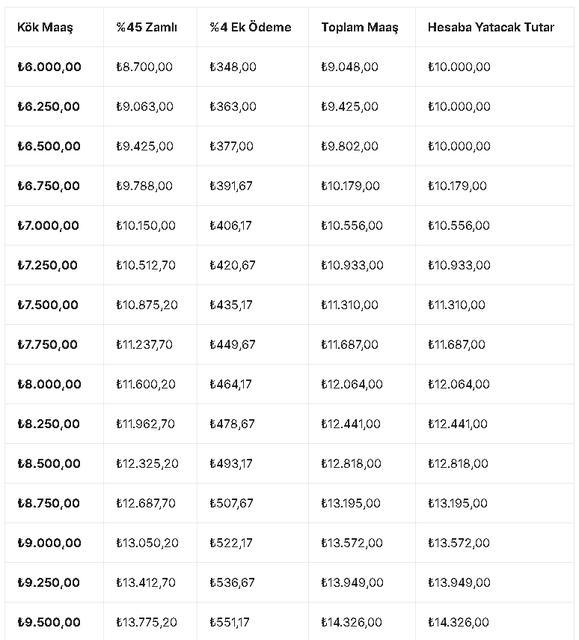
Task: Select the ₺348,00 additional payment cell
Action: point(233,67)
